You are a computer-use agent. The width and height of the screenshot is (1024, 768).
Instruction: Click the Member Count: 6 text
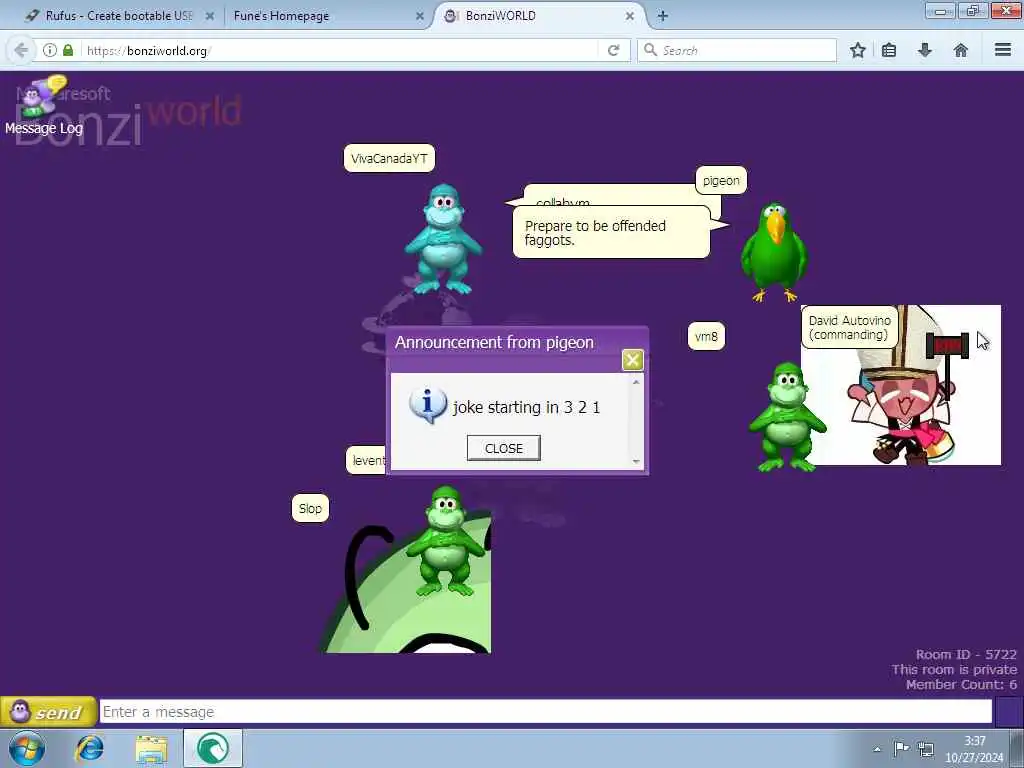click(x=961, y=684)
